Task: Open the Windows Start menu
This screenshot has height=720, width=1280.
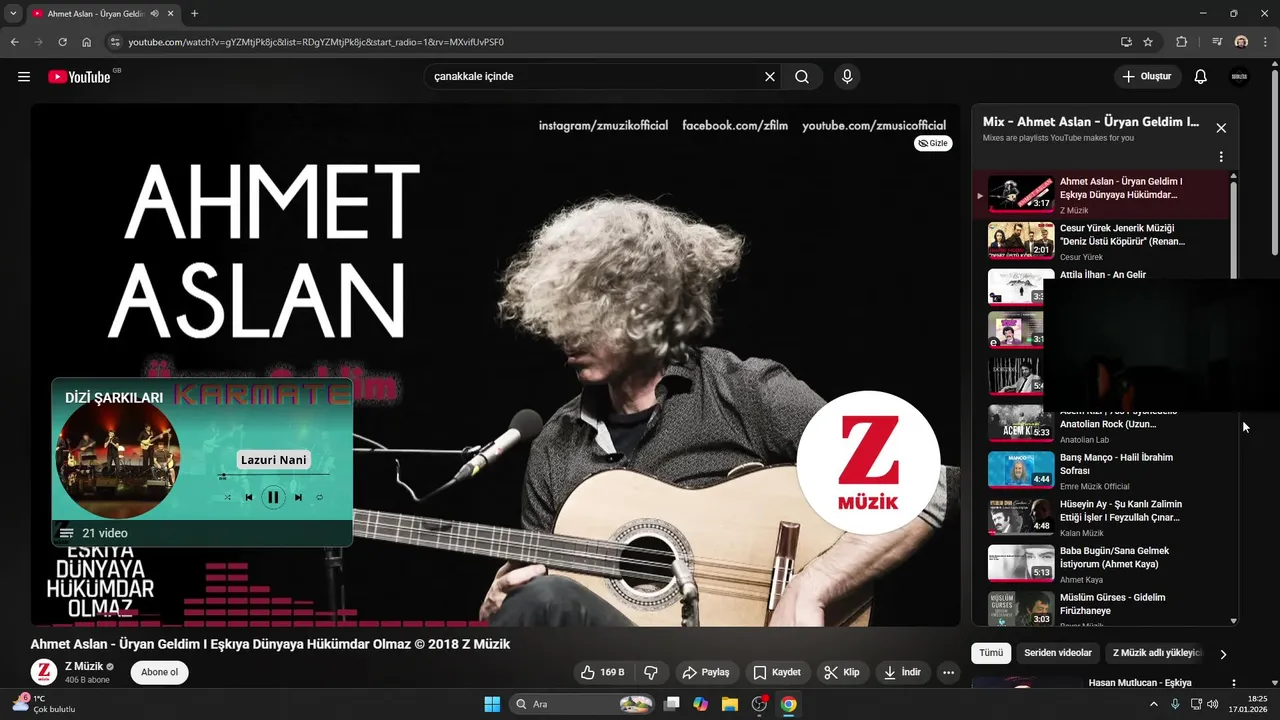Action: tap(492, 704)
